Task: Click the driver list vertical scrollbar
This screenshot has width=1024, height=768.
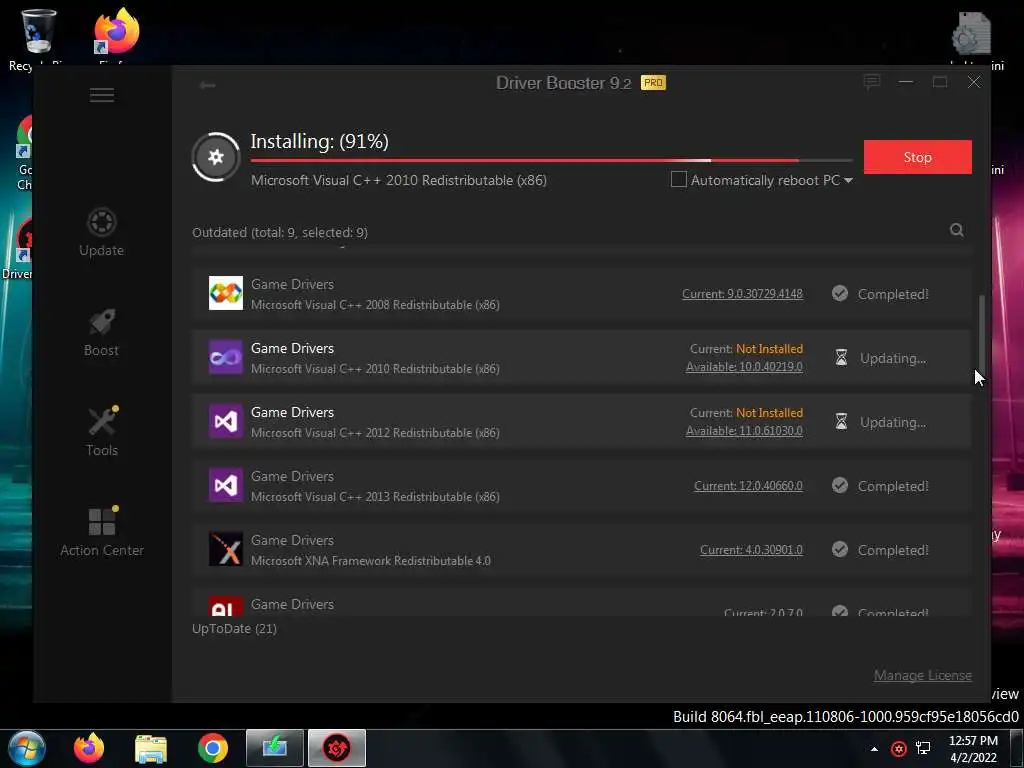Action: 982,333
